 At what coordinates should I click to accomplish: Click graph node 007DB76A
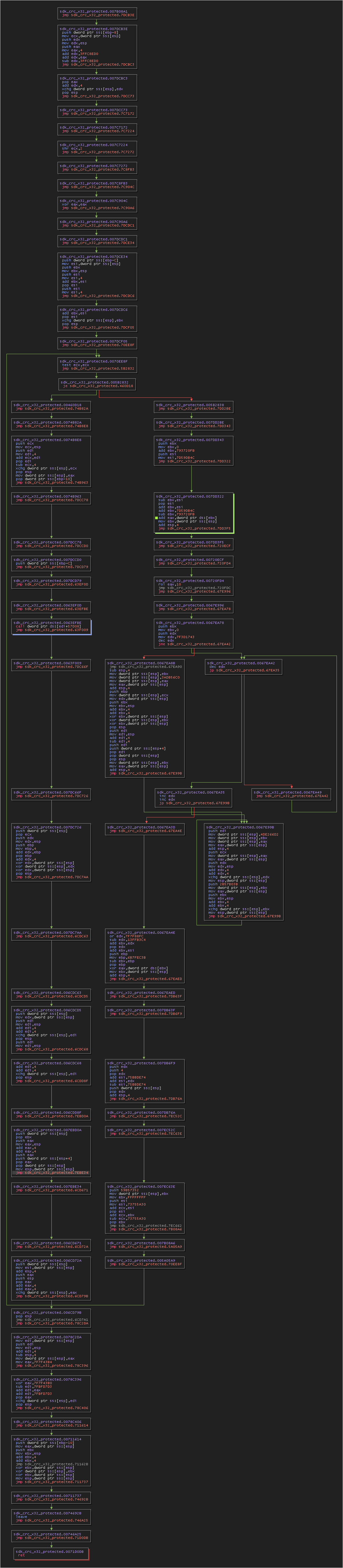click(145, 1114)
